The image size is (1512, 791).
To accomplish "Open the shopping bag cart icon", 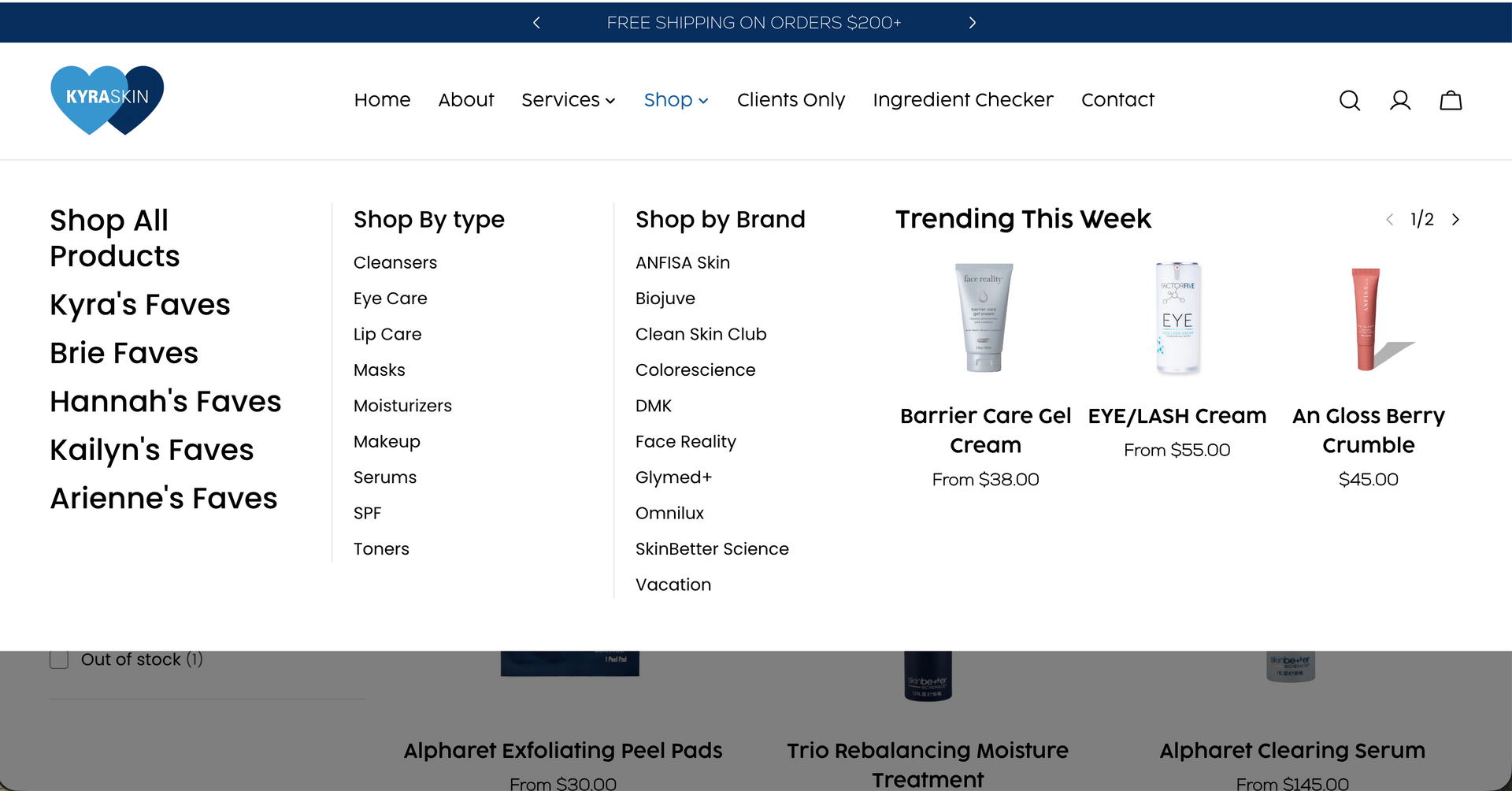I will [x=1451, y=100].
